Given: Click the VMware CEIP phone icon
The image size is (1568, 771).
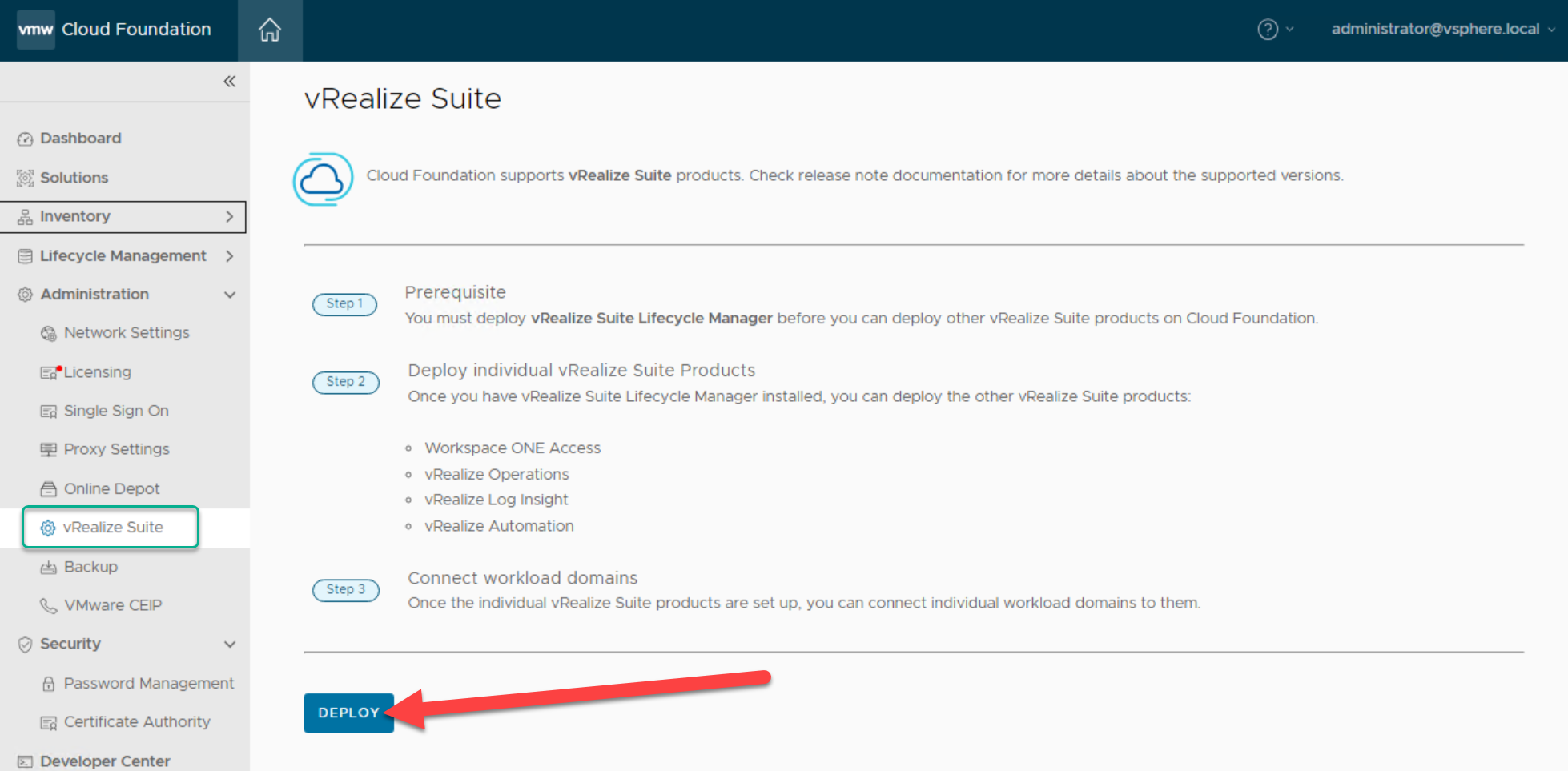Looking at the screenshot, I should (49, 605).
